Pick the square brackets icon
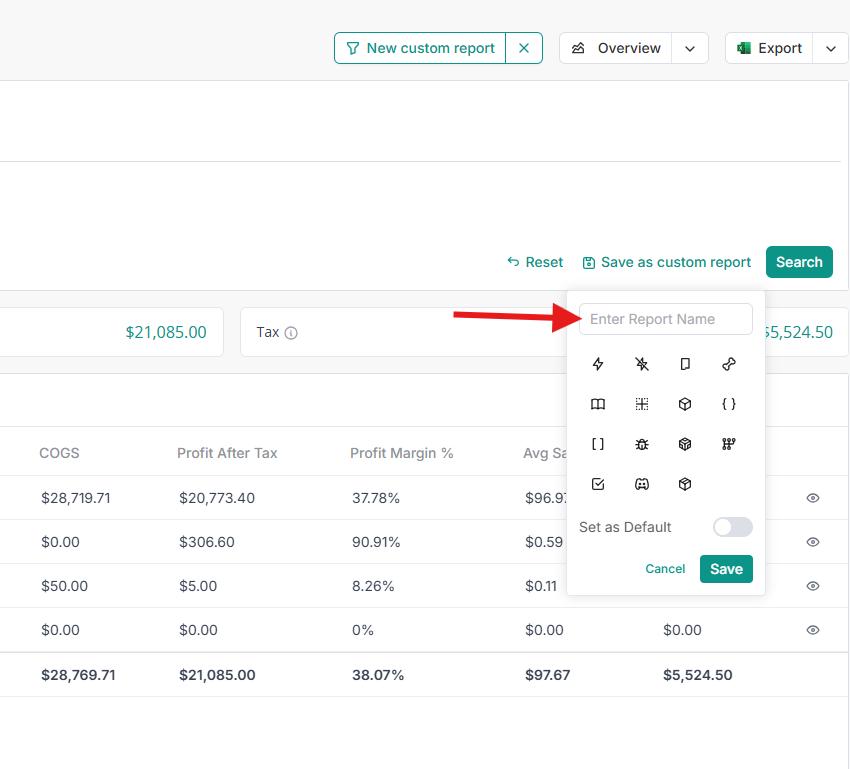 [x=598, y=444]
